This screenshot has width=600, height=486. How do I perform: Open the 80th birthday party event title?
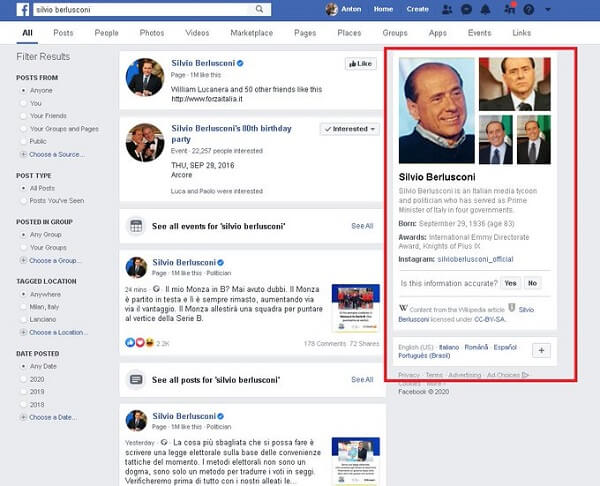[231, 134]
